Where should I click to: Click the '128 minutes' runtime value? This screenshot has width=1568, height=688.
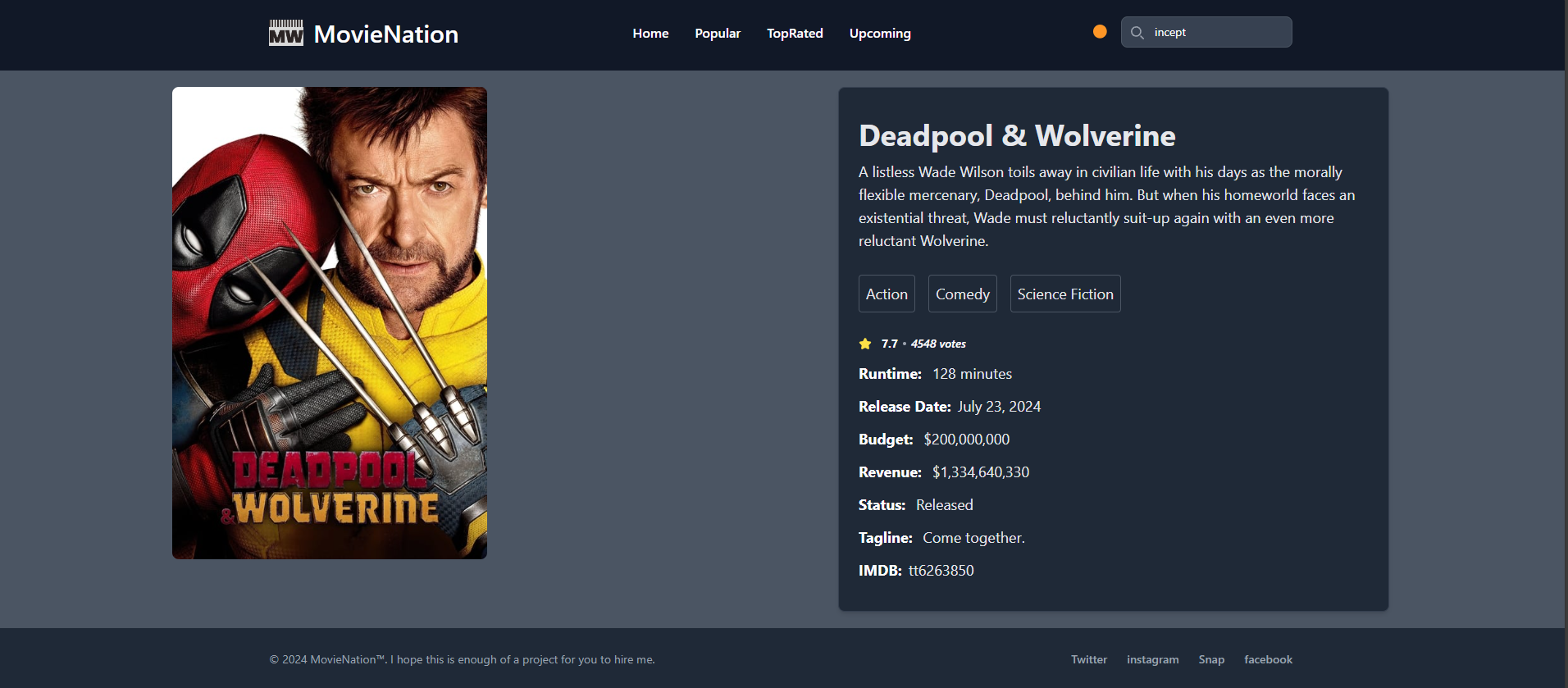coord(972,374)
